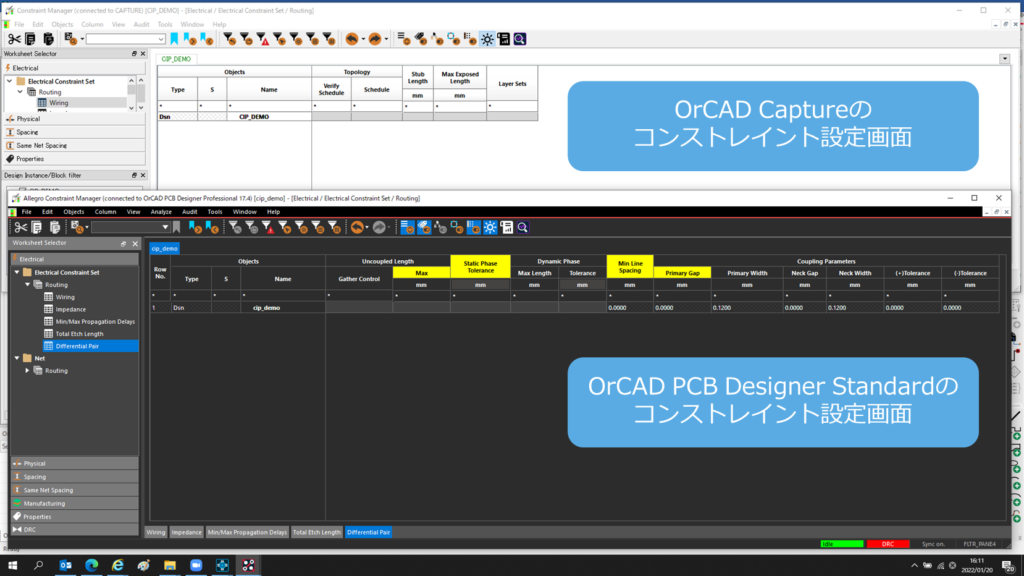Click the Windows Start button
This screenshot has width=1024, height=576.
pos(12,566)
